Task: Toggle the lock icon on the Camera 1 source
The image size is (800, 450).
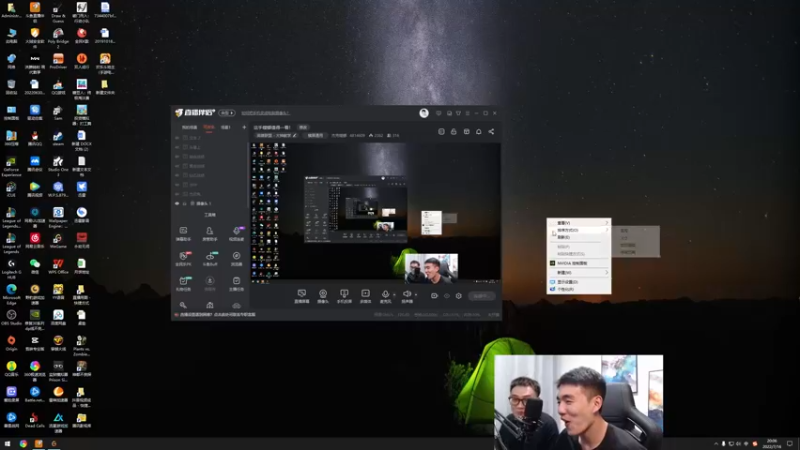Action: point(185,204)
